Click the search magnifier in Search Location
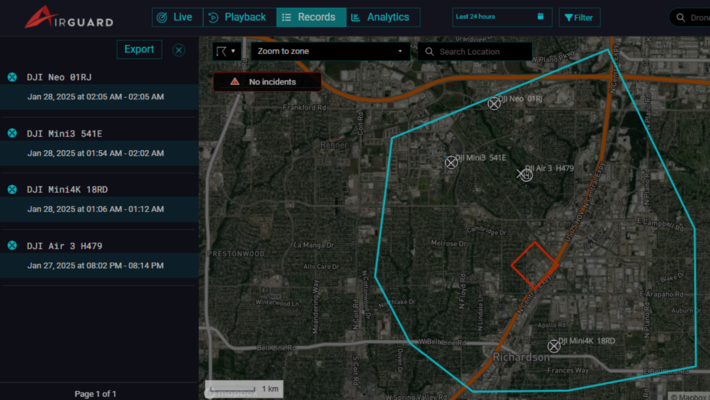The height and width of the screenshot is (400, 710). [429, 52]
